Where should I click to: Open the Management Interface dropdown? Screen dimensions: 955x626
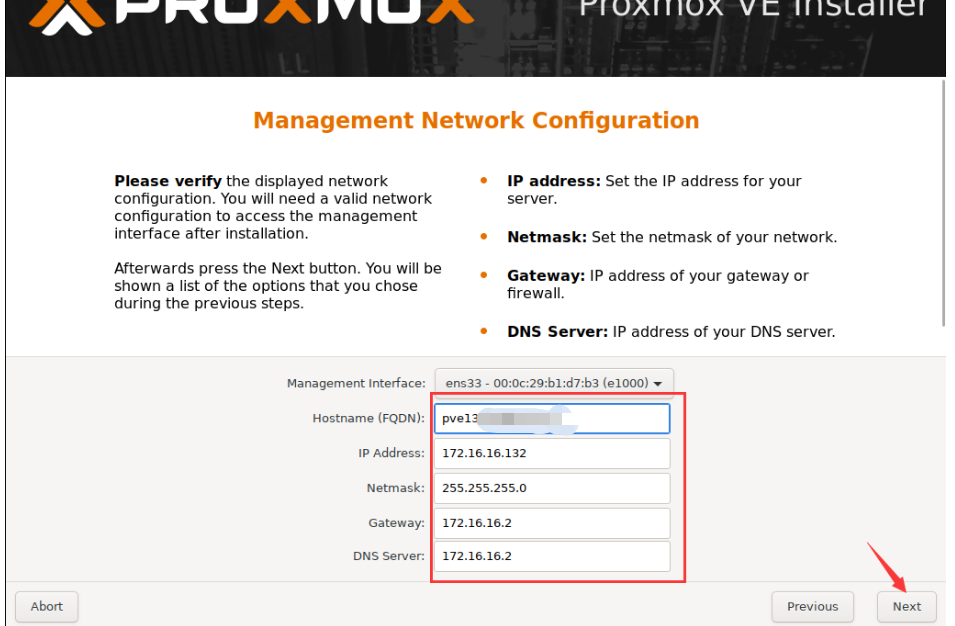click(x=554, y=383)
